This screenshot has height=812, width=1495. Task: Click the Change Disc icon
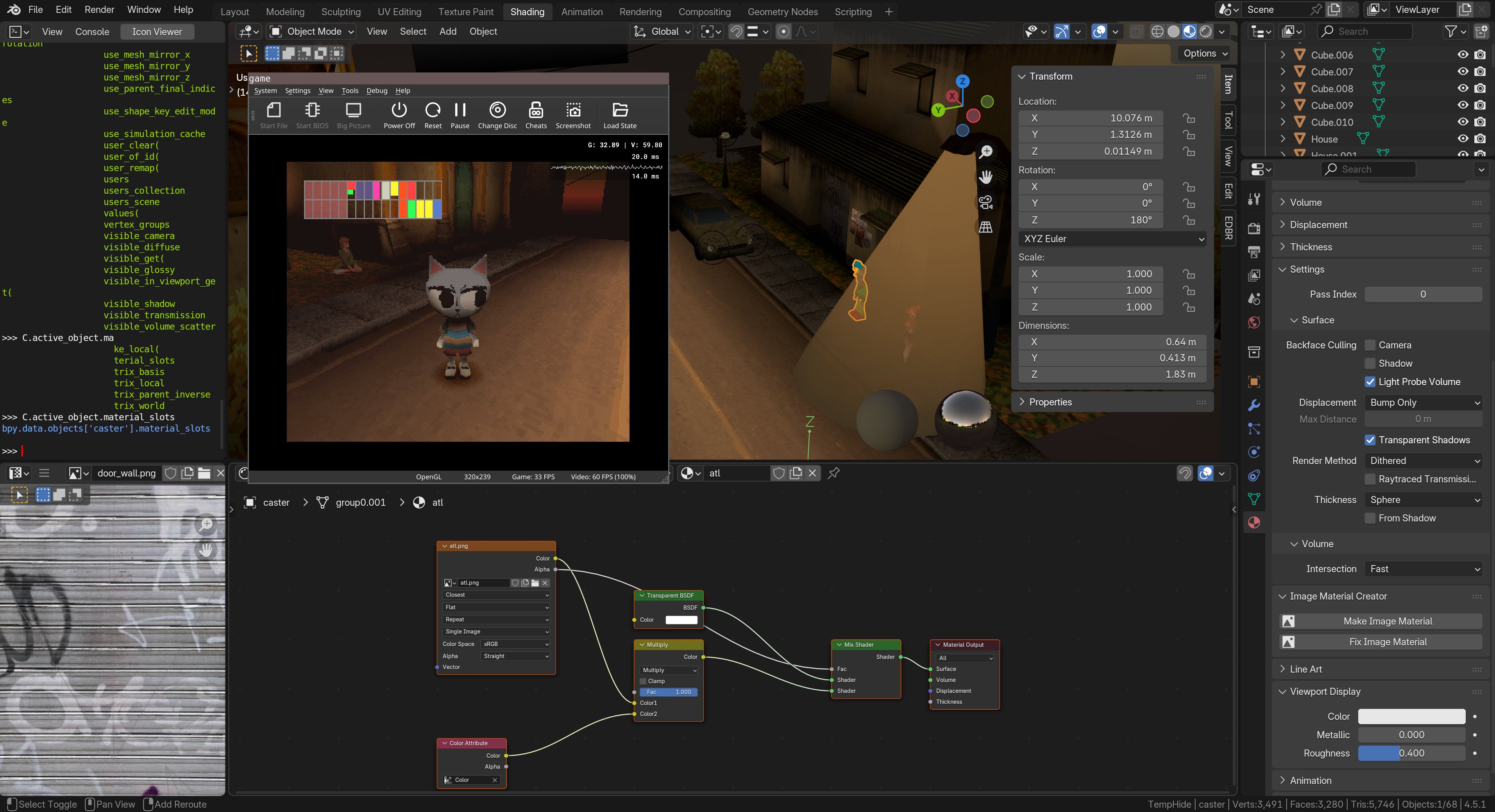click(497, 110)
